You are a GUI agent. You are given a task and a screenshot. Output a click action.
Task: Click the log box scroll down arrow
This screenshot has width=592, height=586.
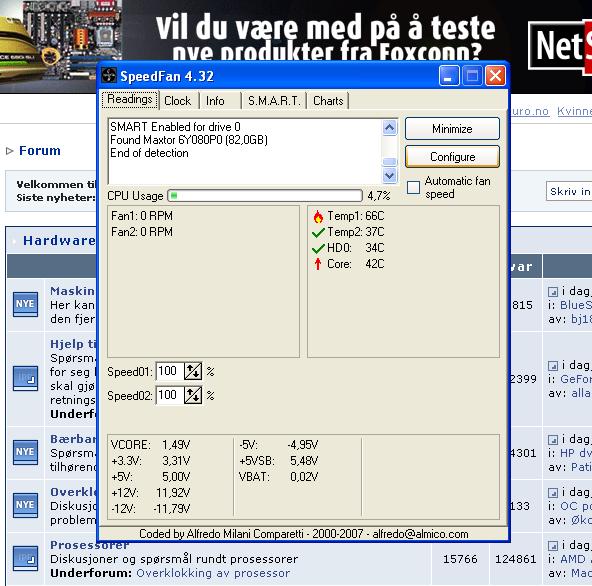390,175
